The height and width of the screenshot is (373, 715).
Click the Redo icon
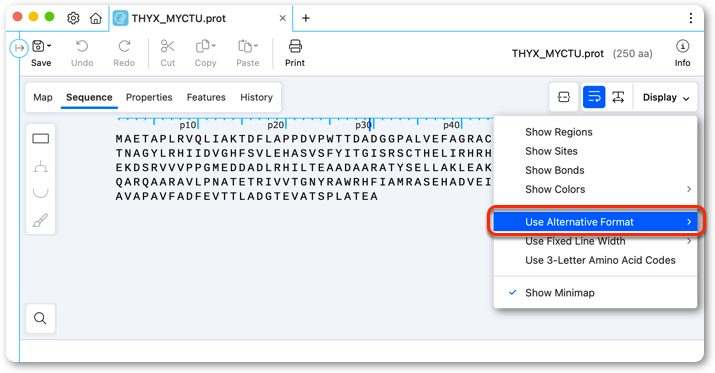pos(124,47)
